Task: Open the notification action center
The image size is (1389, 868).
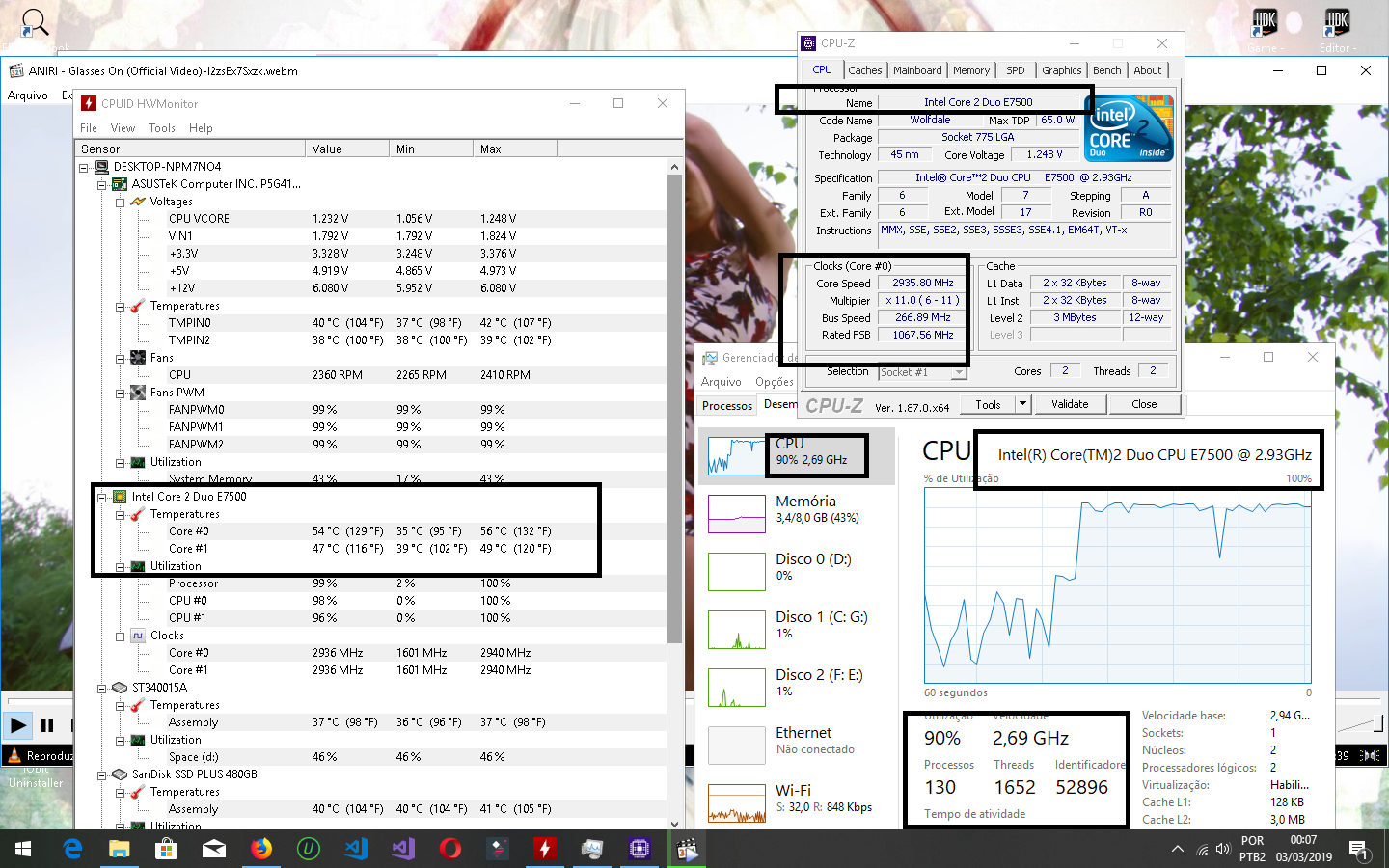Action: [x=1358, y=850]
